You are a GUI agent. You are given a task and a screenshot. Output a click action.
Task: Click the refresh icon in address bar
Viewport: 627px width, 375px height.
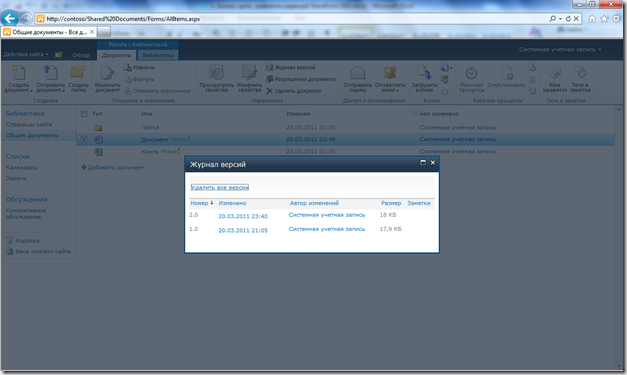tap(568, 18)
